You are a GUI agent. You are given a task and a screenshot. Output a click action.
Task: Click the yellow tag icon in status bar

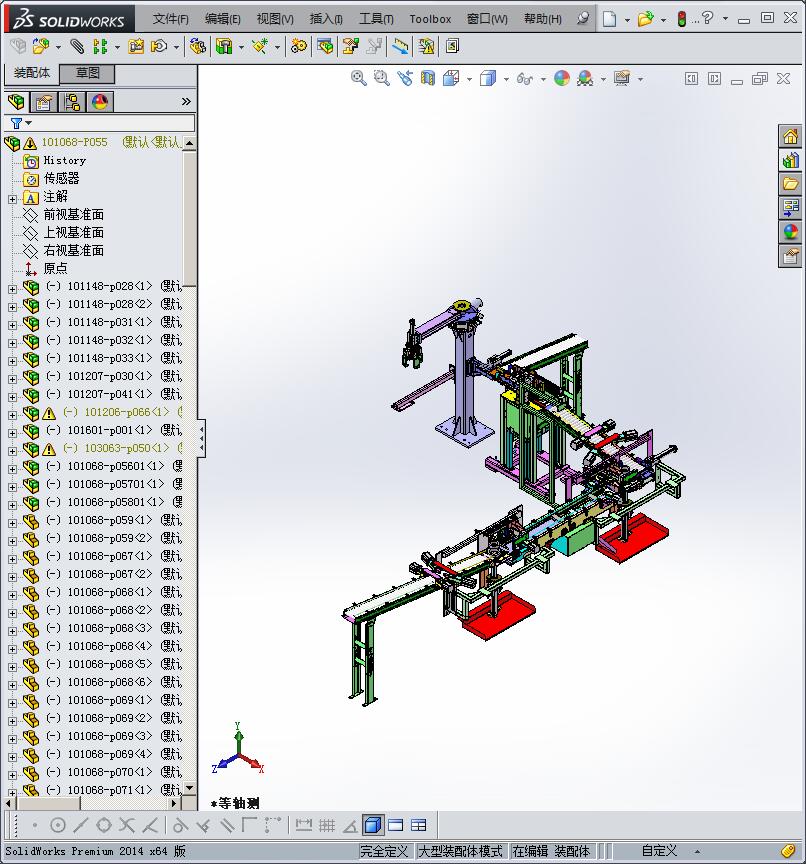click(x=788, y=851)
